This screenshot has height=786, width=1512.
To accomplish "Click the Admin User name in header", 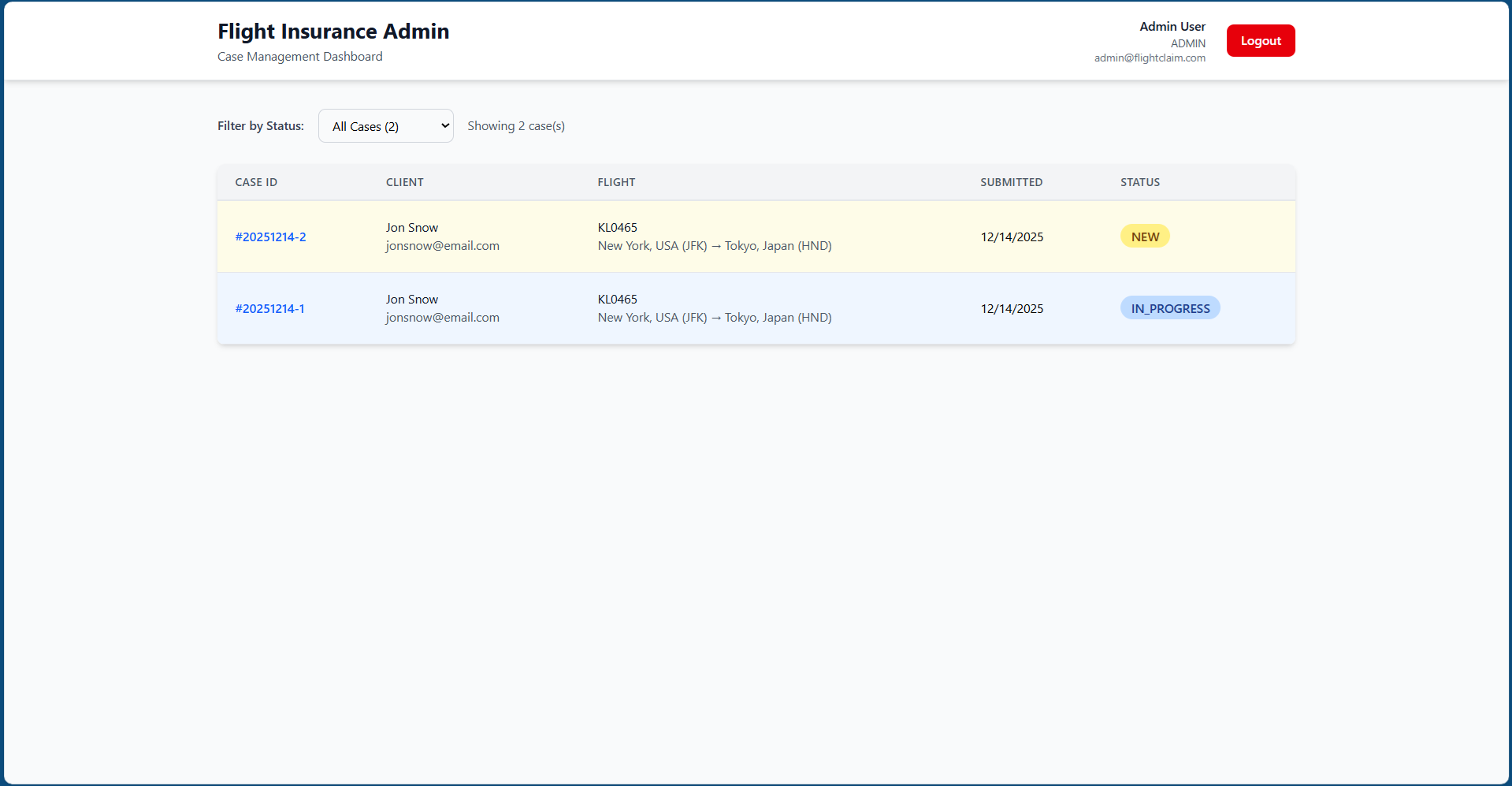I will pyautogui.click(x=1172, y=26).
